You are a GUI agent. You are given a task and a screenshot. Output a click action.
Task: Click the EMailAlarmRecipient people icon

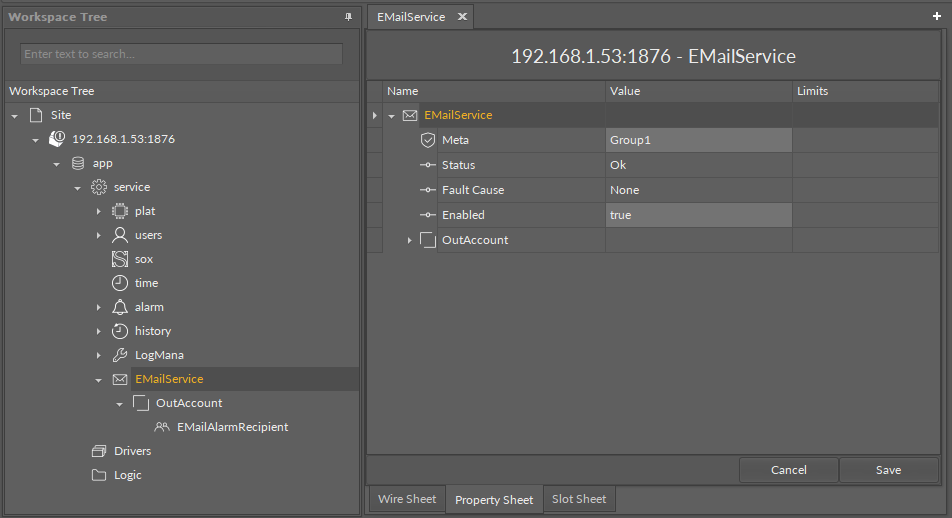pos(162,427)
